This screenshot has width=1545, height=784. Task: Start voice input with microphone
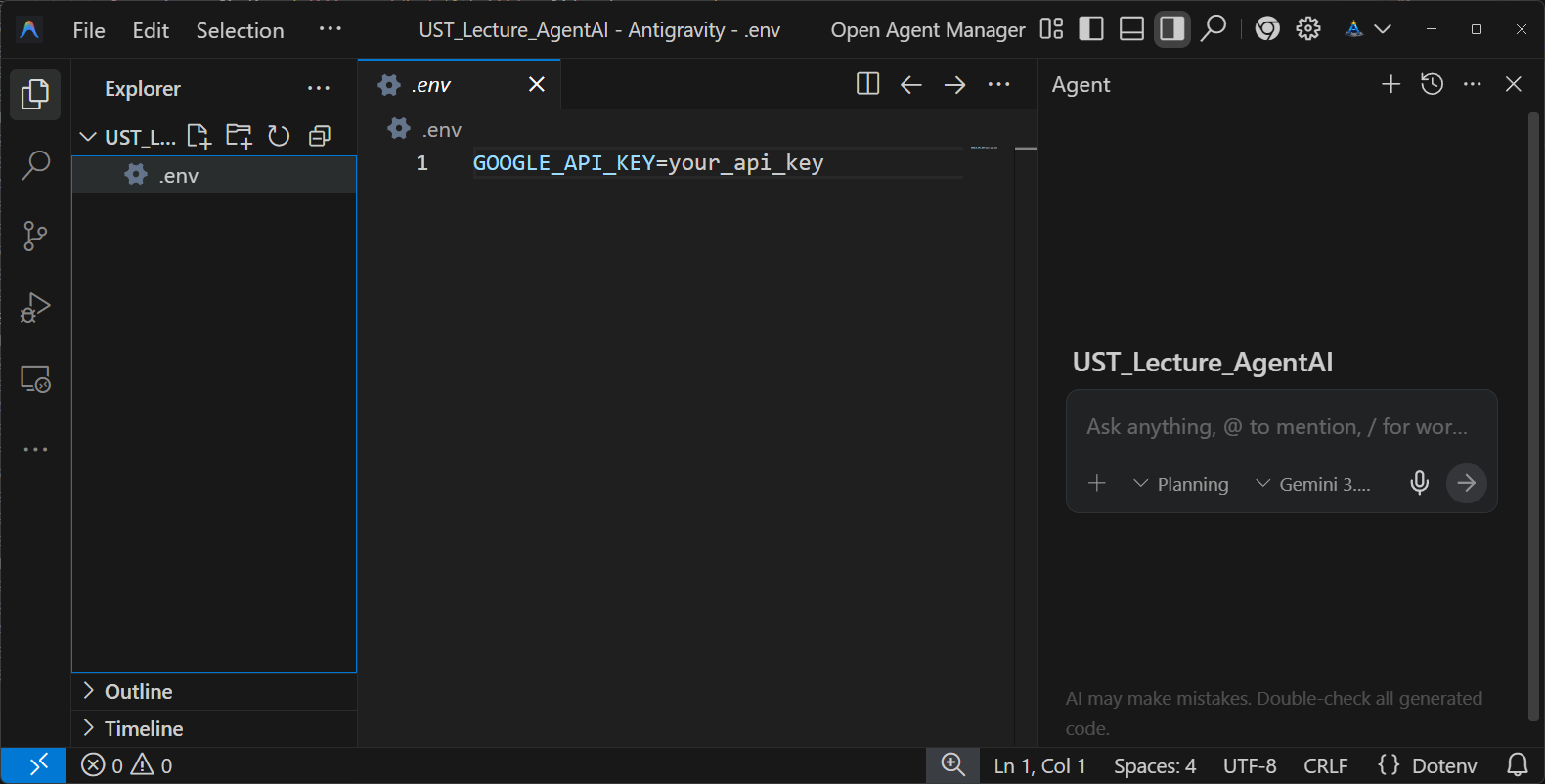coord(1420,483)
